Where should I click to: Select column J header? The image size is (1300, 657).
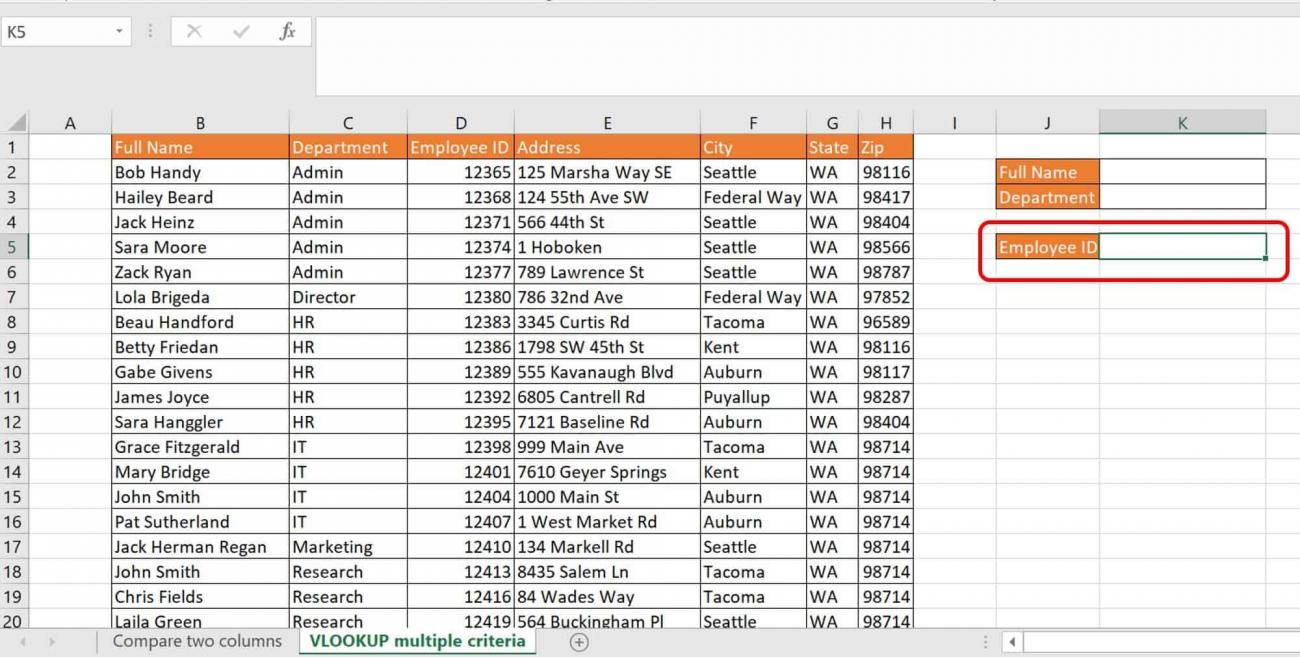[x=1047, y=123]
